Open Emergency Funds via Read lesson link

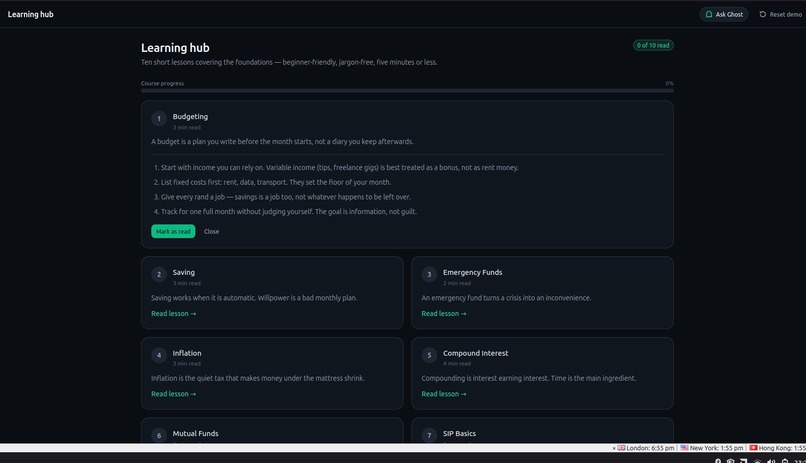pyautogui.click(x=444, y=313)
